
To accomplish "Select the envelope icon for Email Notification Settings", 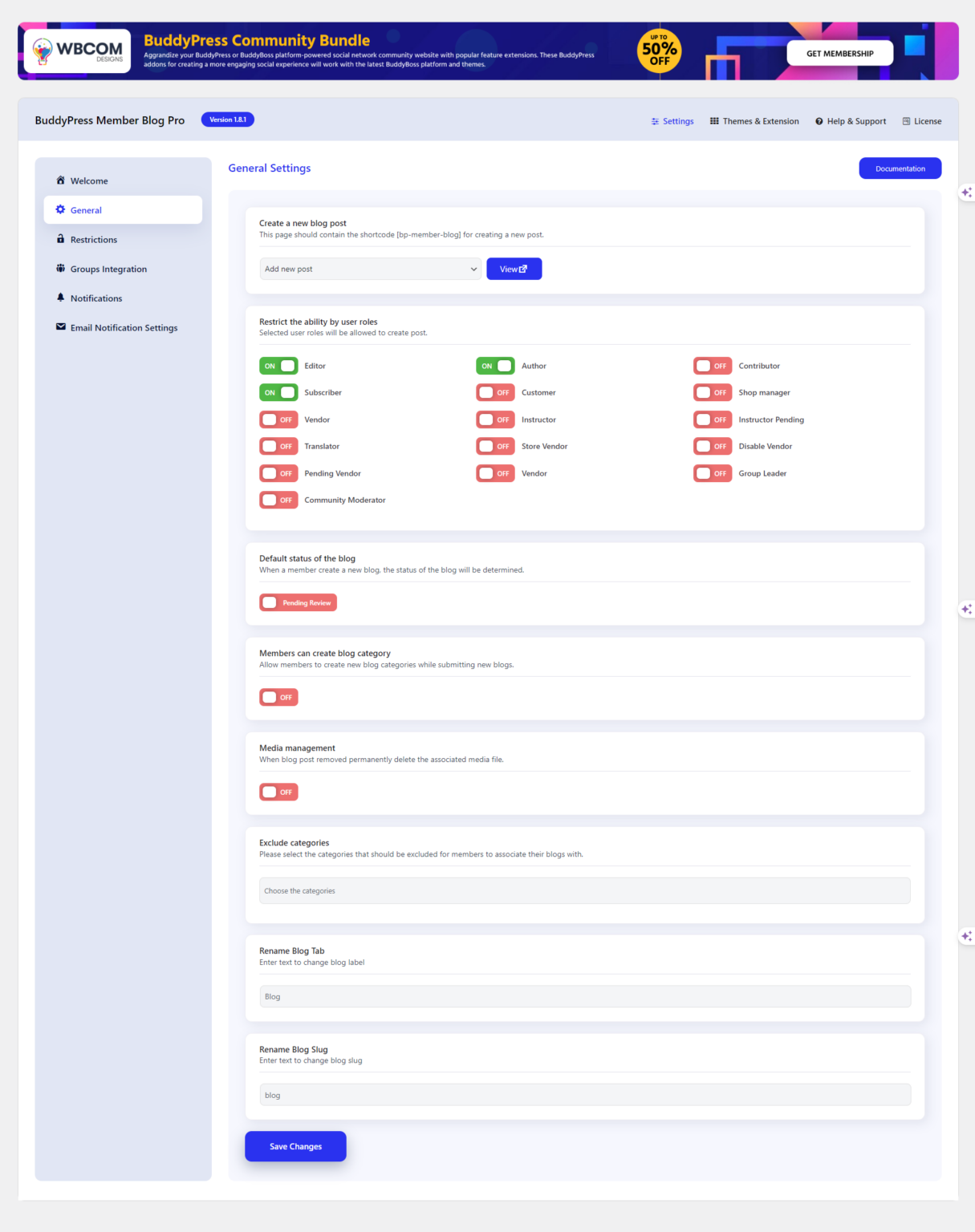I will 60,327.
